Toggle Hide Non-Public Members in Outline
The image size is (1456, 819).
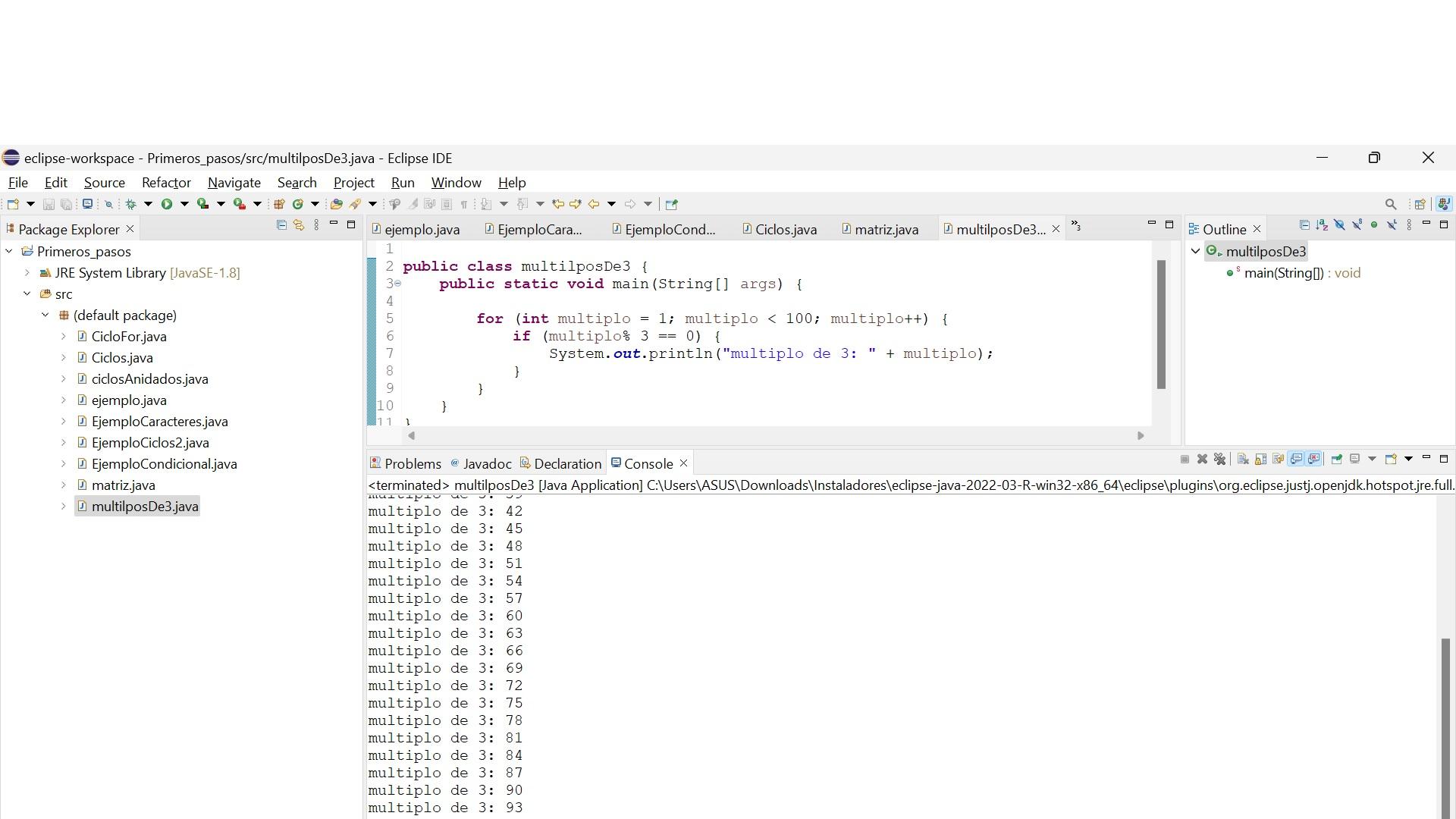[1374, 225]
